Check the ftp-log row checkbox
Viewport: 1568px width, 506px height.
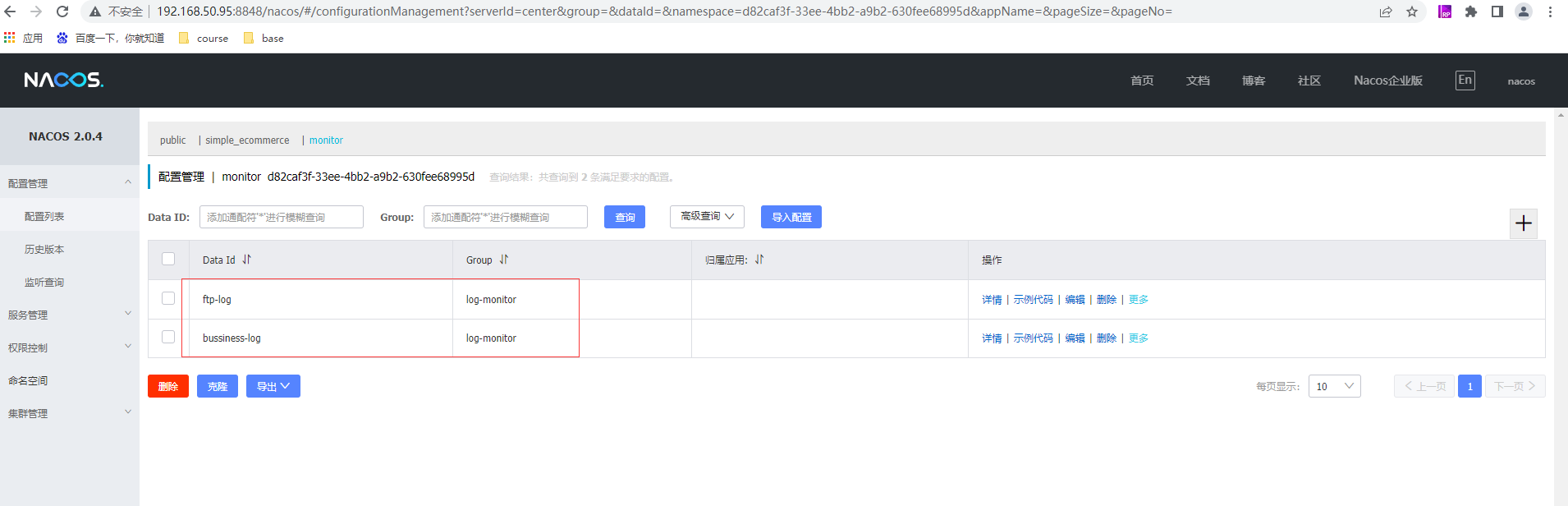tap(168, 298)
